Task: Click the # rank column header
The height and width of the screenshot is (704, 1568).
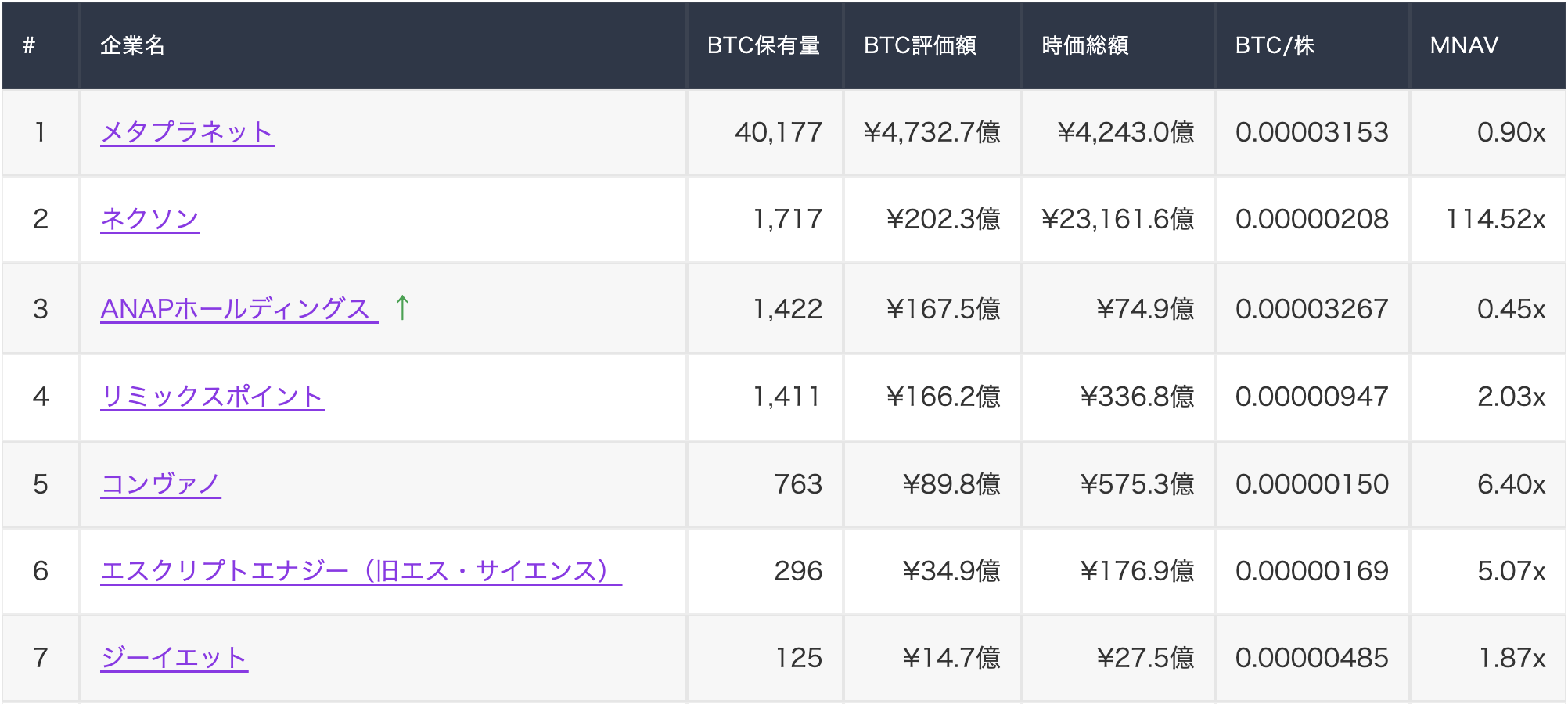Action: pyautogui.click(x=29, y=45)
